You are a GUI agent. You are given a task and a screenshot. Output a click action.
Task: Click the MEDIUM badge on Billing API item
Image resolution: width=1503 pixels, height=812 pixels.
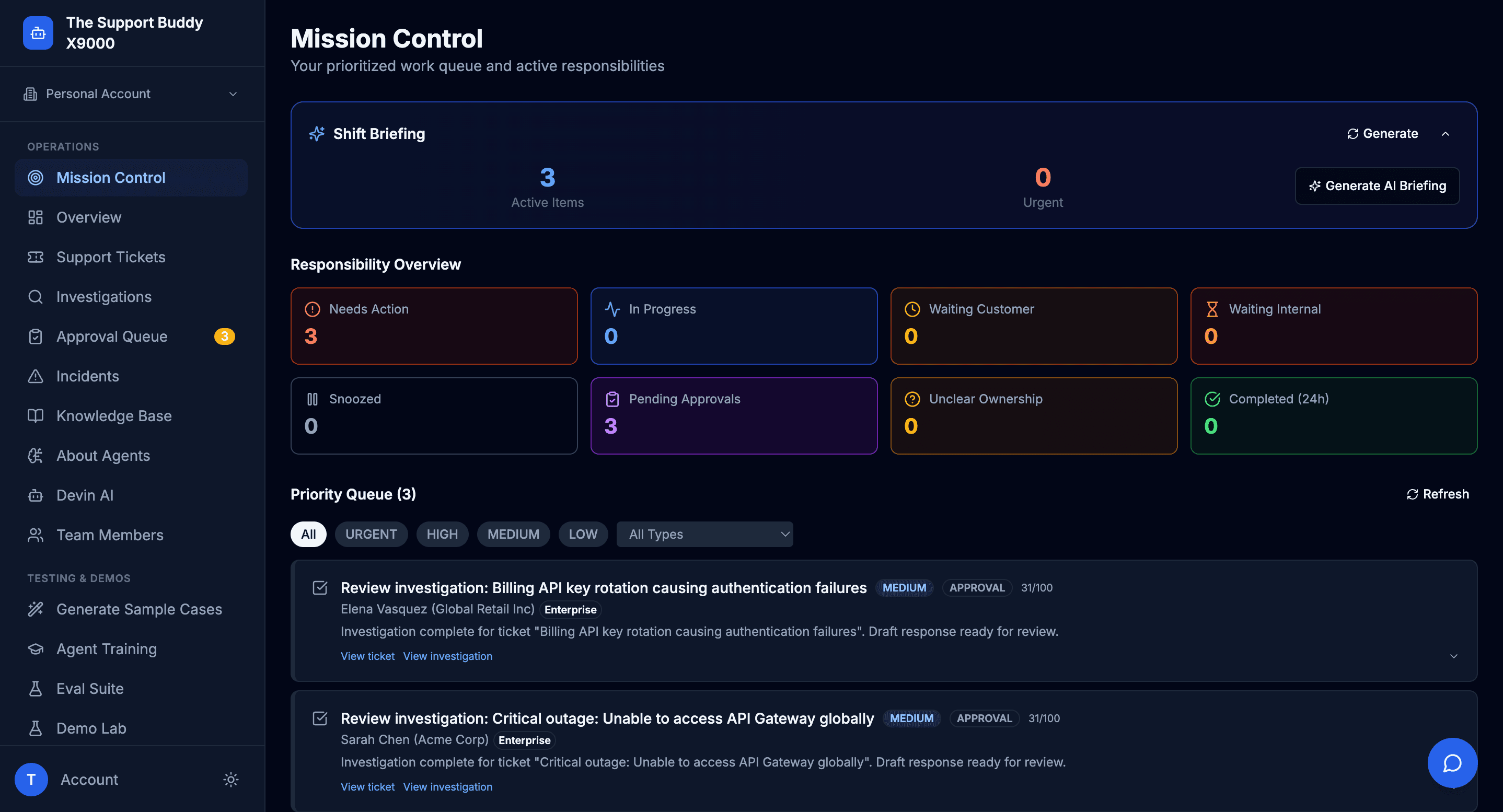click(x=904, y=587)
